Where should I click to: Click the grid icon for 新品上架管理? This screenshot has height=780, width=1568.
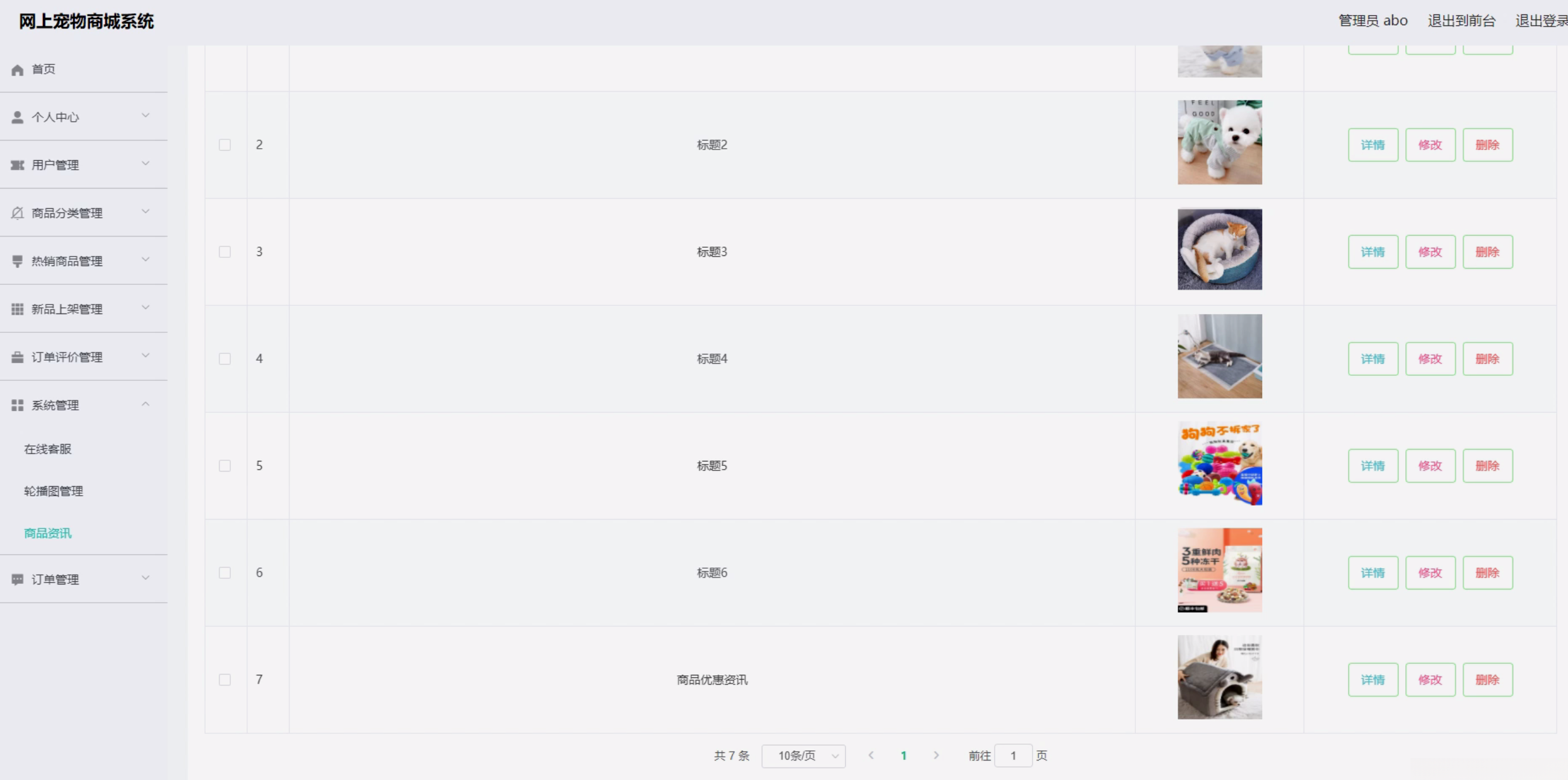click(18, 309)
